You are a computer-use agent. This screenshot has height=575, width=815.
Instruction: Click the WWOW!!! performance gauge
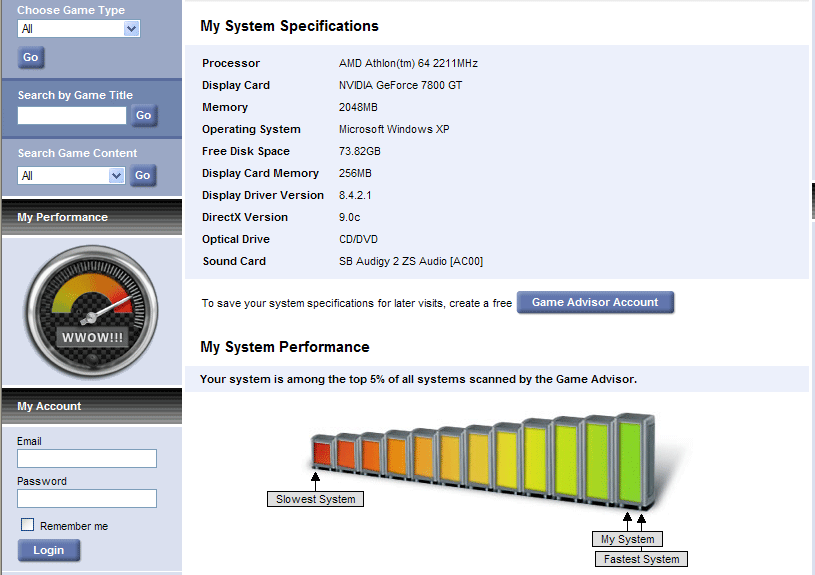pos(92,309)
